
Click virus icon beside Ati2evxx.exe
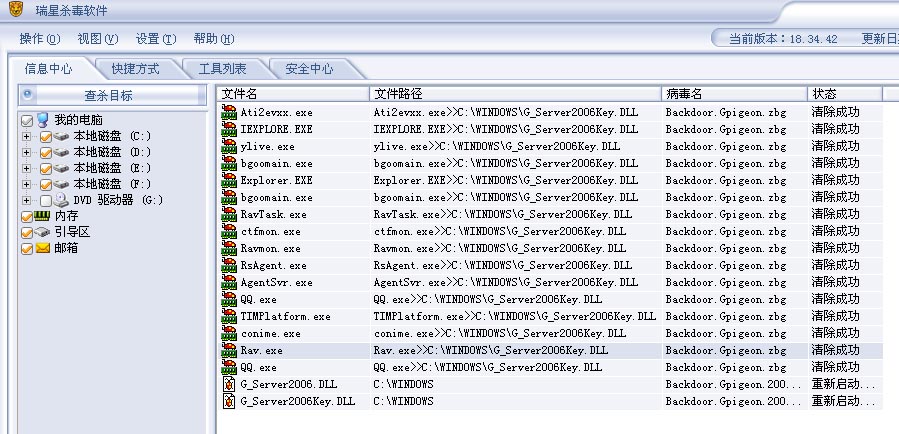(229, 112)
